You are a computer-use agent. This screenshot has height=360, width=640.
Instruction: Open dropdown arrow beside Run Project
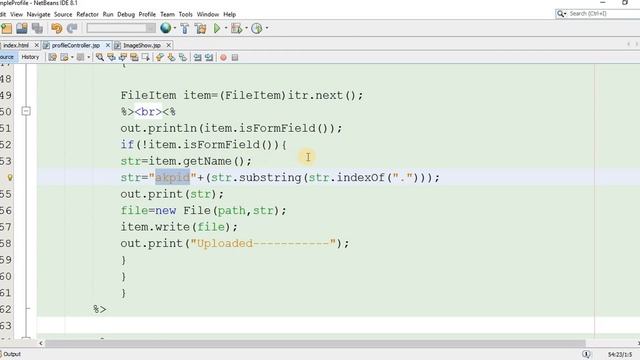pyautogui.click(x=226, y=28)
